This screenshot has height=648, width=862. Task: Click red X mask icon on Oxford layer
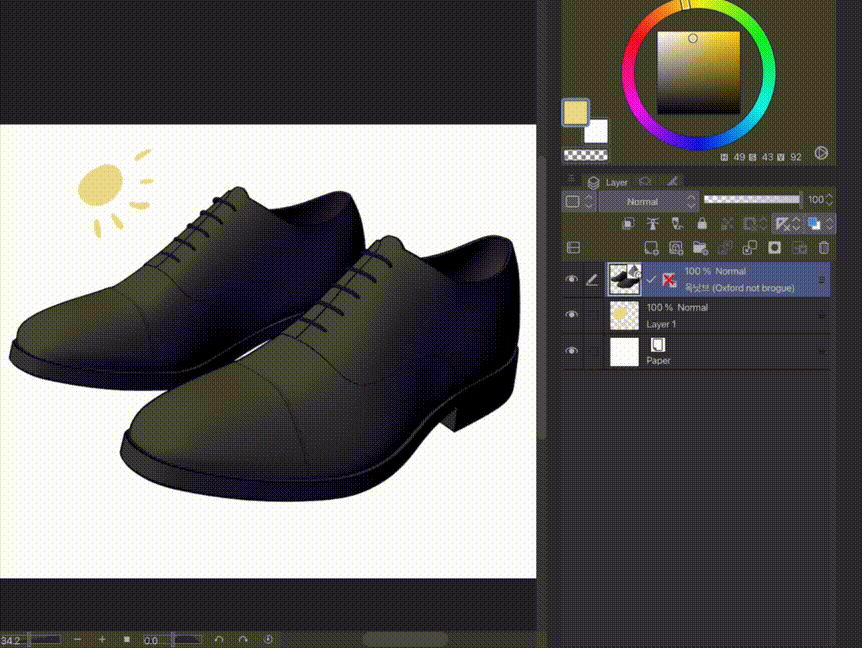tap(668, 280)
